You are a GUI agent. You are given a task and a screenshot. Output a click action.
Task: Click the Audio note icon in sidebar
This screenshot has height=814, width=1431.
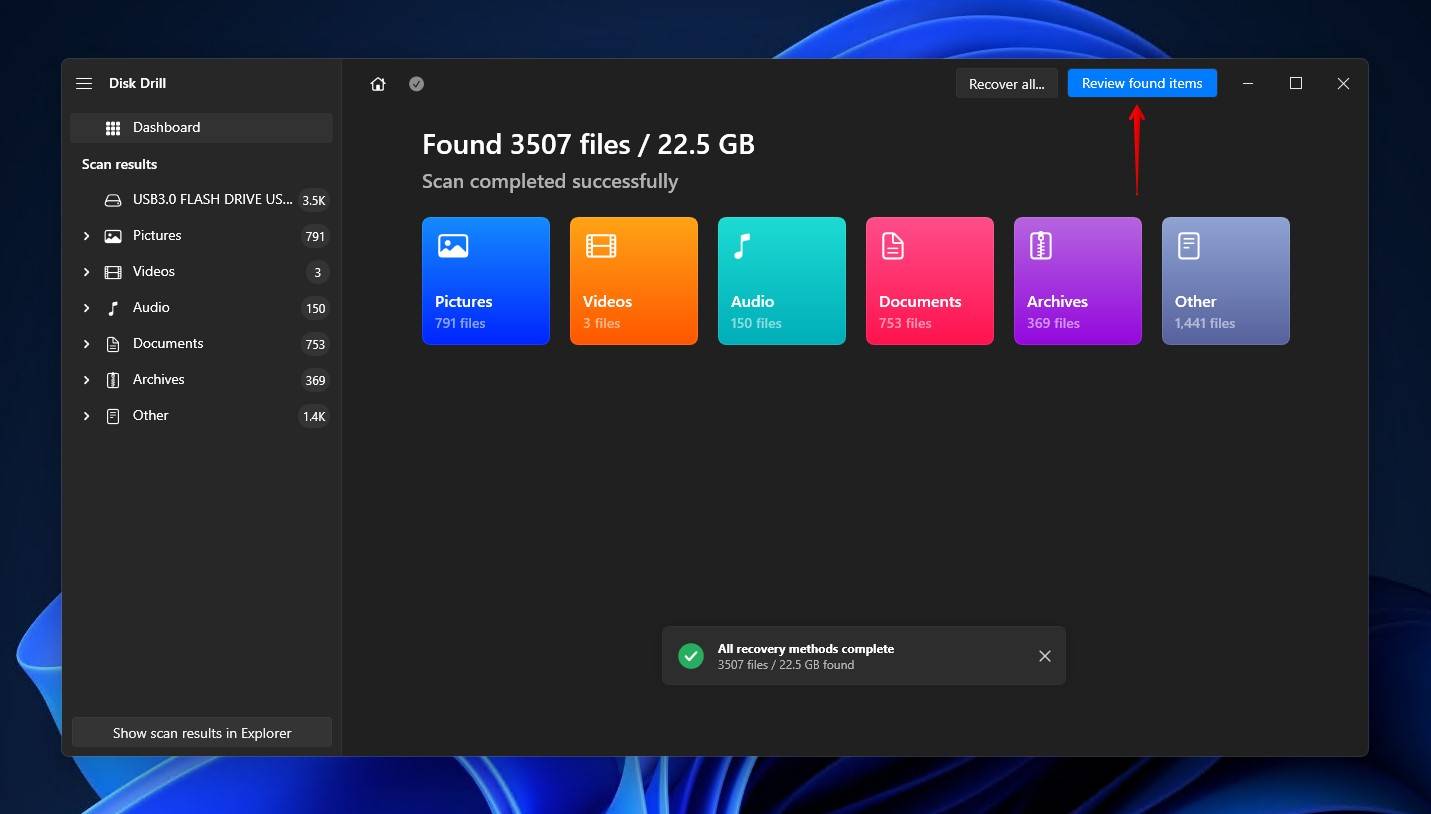113,308
